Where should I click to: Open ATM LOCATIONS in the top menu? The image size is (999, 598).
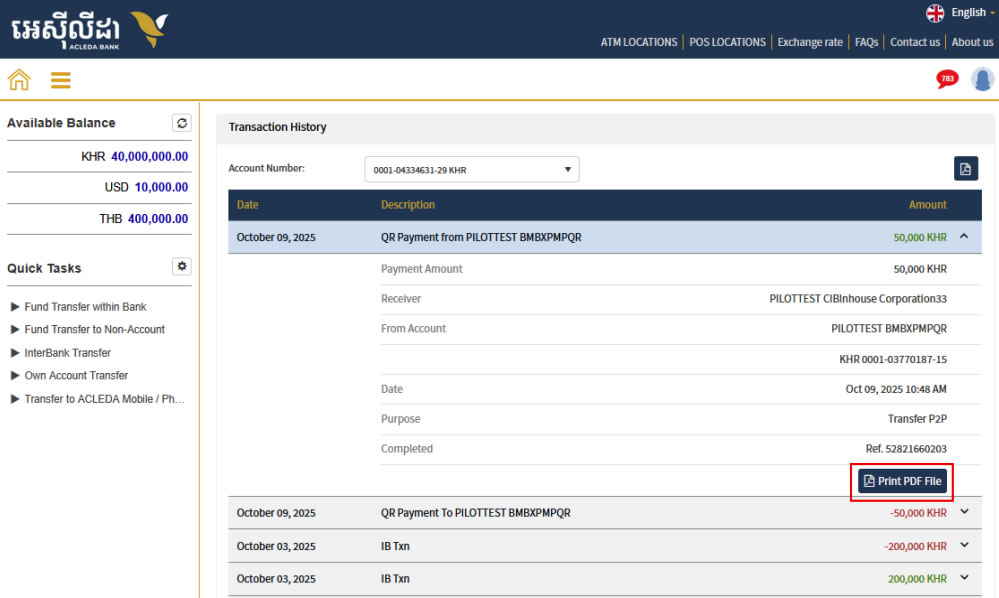(x=638, y=42)
